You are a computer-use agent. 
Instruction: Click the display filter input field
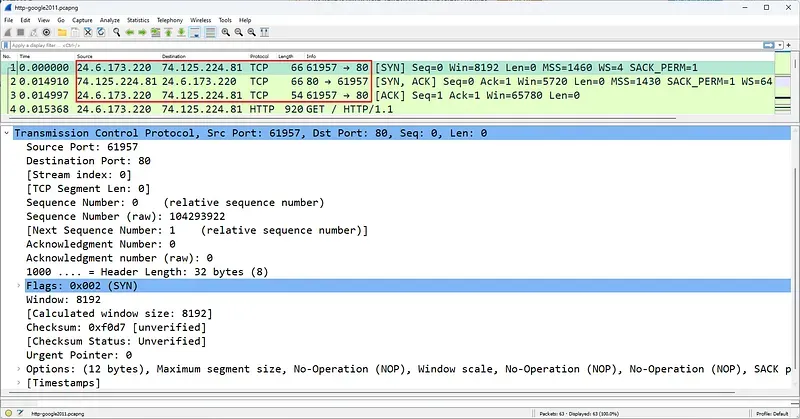click(x=386, y=45)
